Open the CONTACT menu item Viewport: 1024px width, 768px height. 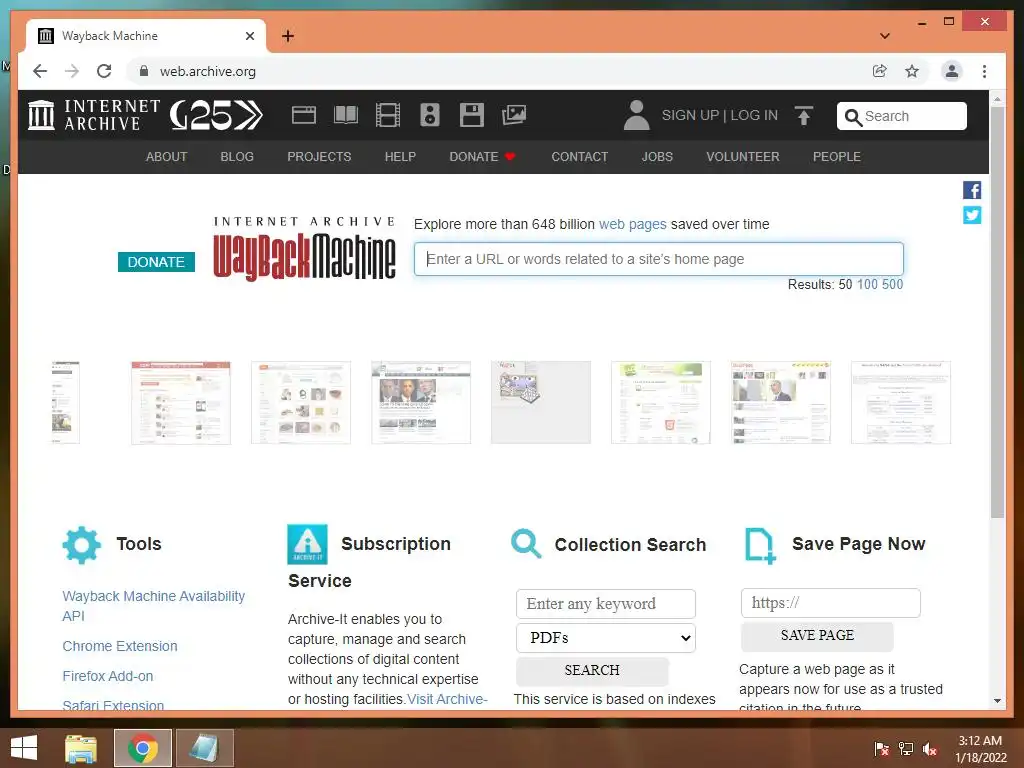click(x=579, y=157)
